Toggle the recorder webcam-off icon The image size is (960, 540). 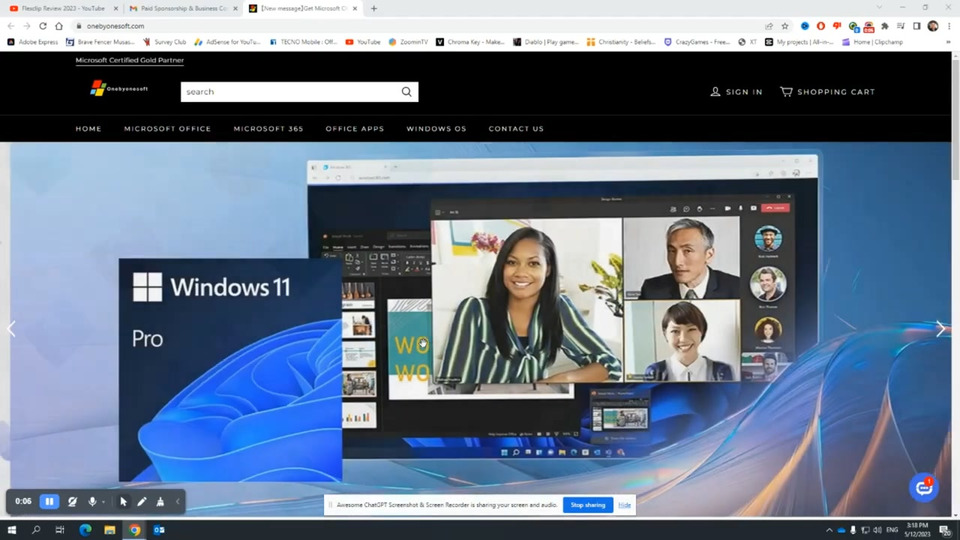point(72,501)
